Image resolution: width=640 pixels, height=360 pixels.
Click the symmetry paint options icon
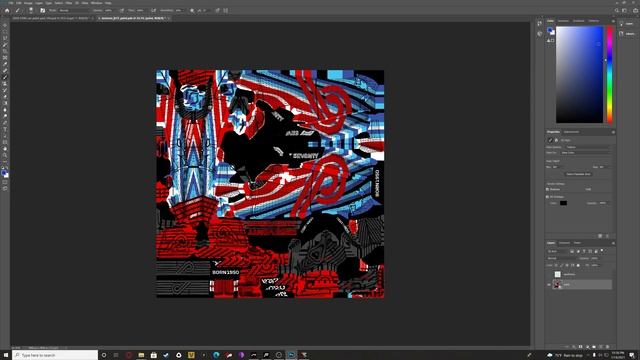(226, 11)
